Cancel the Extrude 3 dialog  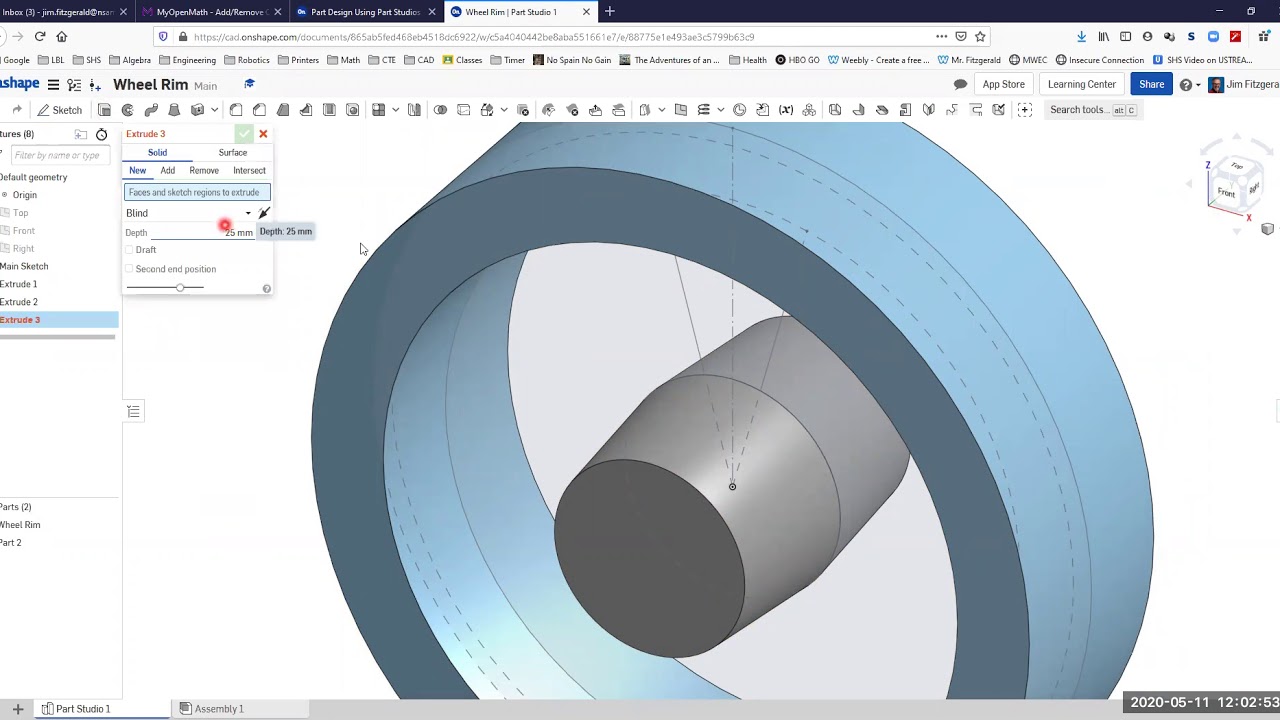pos(263,134)
